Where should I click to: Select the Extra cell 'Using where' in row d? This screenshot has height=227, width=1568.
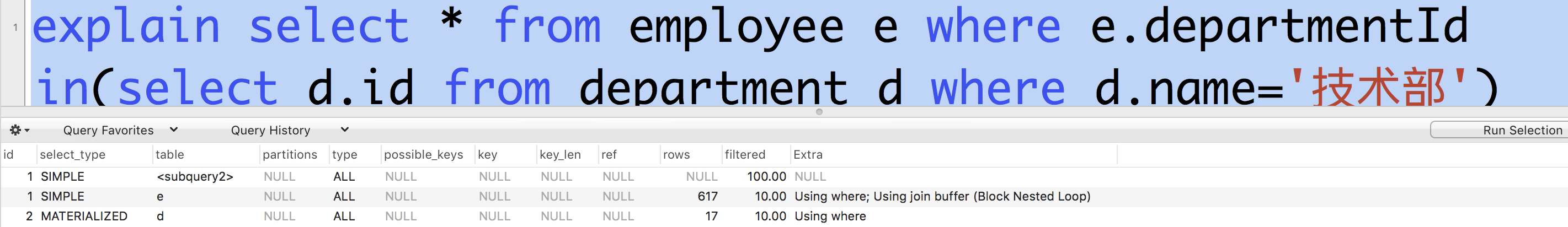830,216
